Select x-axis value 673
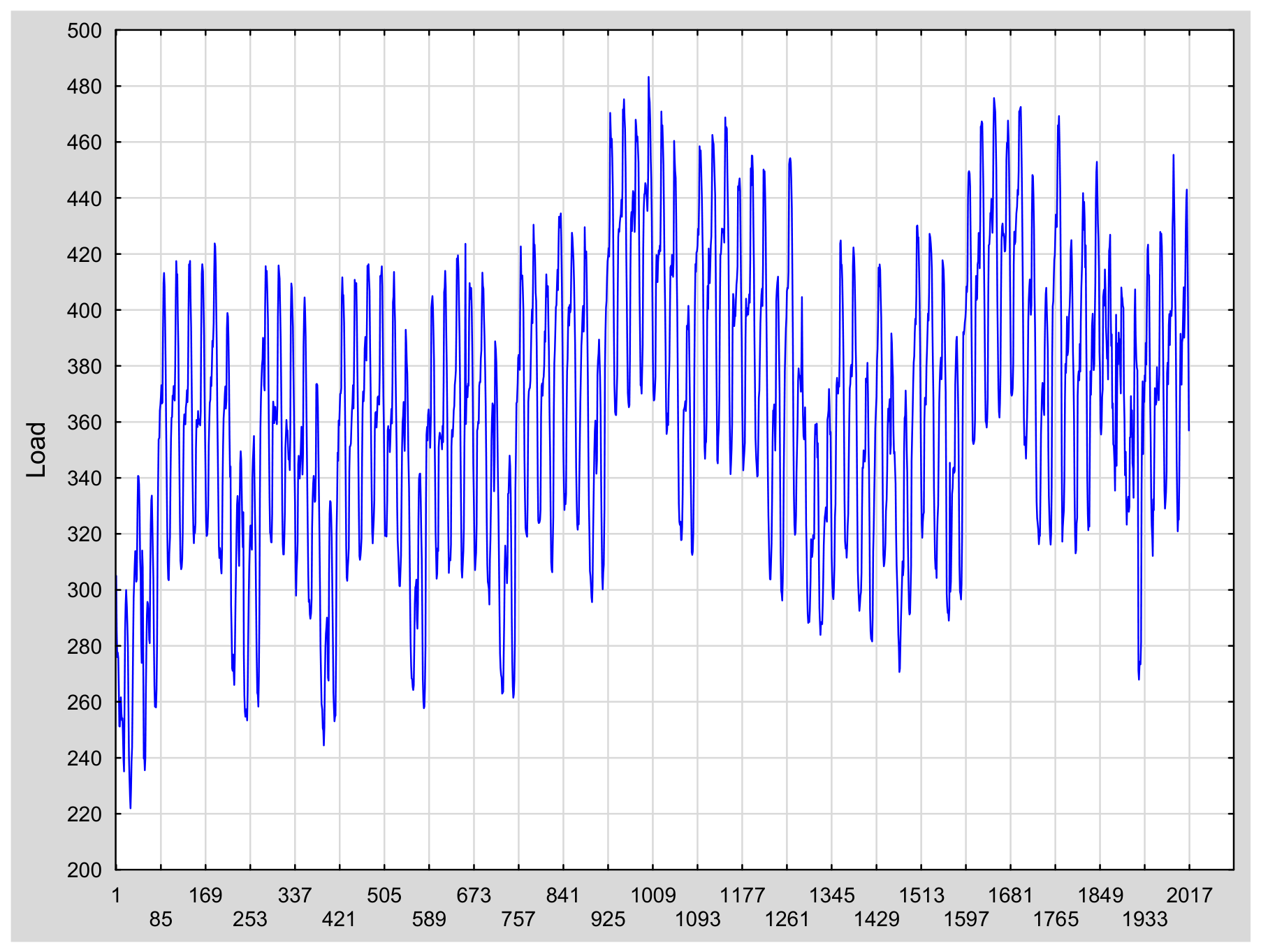The height and width of the screenshot is (952, 1261). [x=474, y=895]
